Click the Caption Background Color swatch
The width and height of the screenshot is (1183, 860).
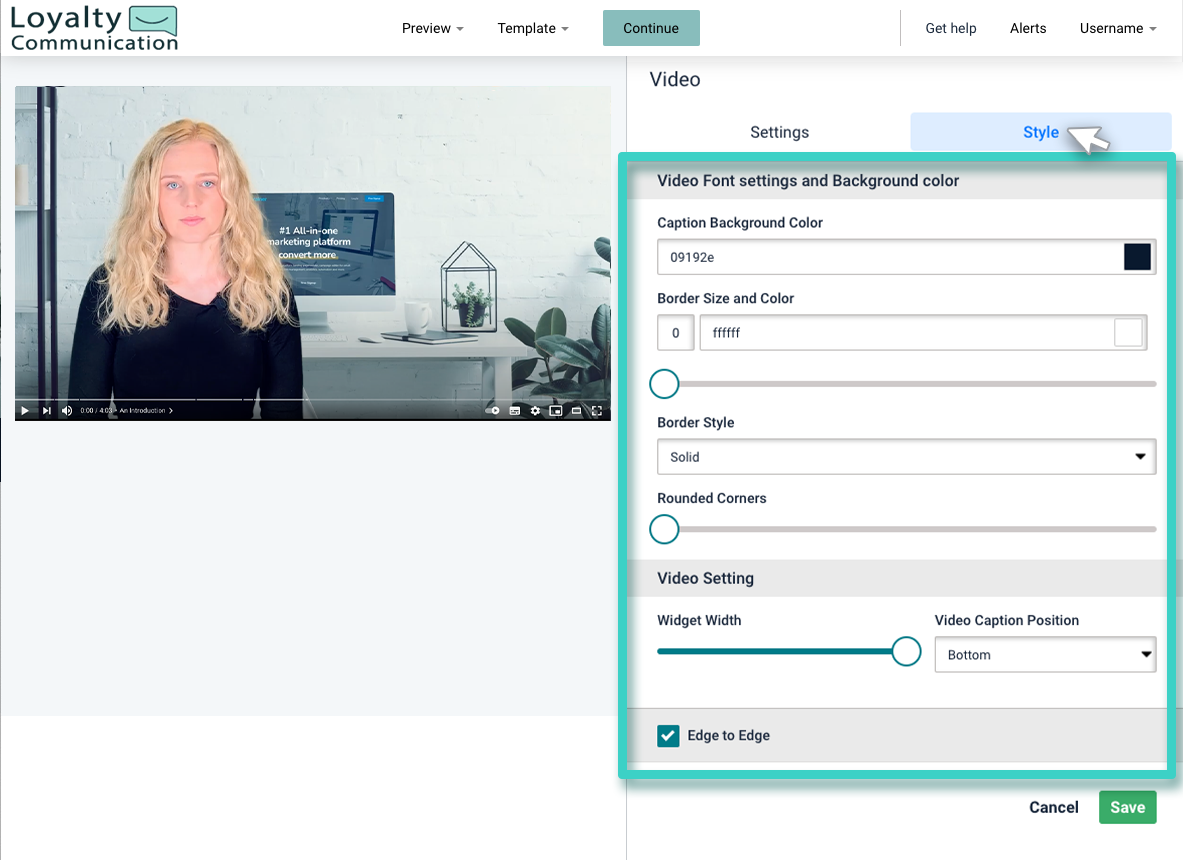click(1137, 256)
